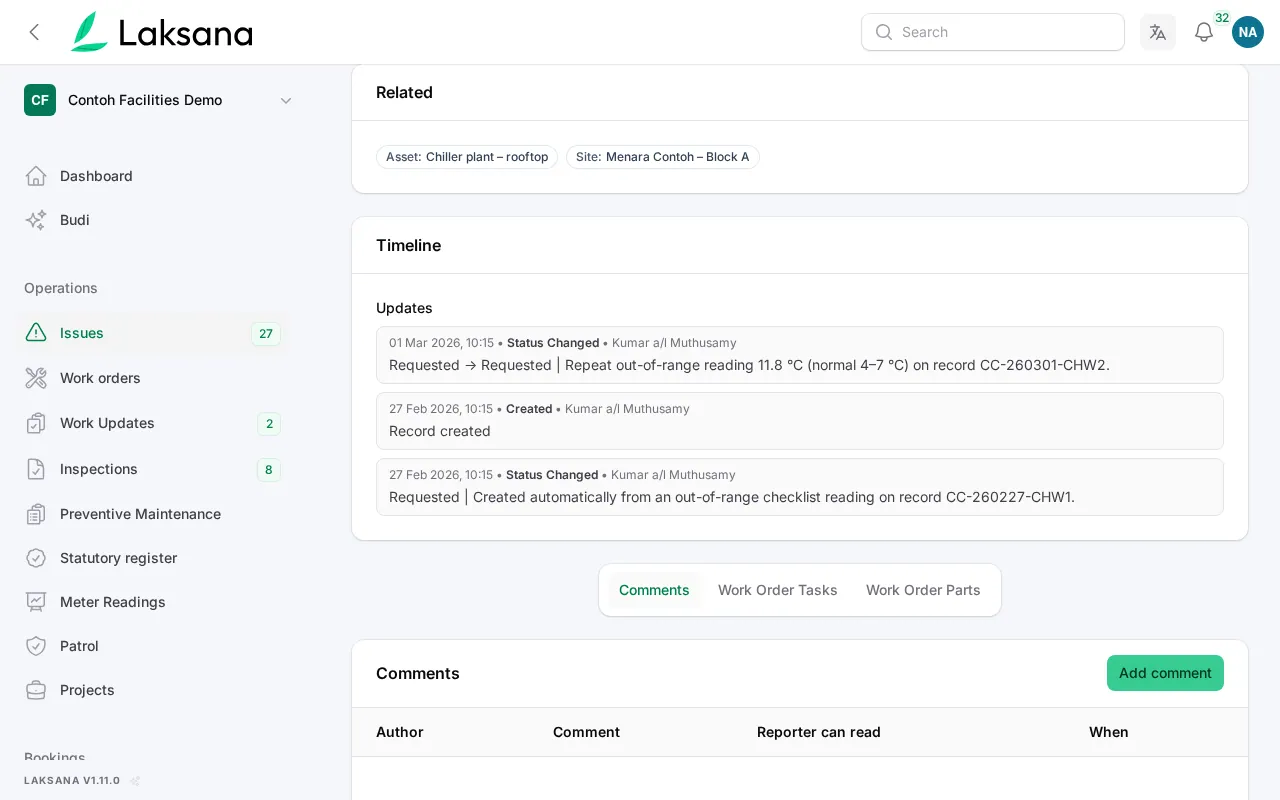Select the 'Record created' timeline entry
Viewport: 1280px width, 800px height.
(x=800, y=421)
